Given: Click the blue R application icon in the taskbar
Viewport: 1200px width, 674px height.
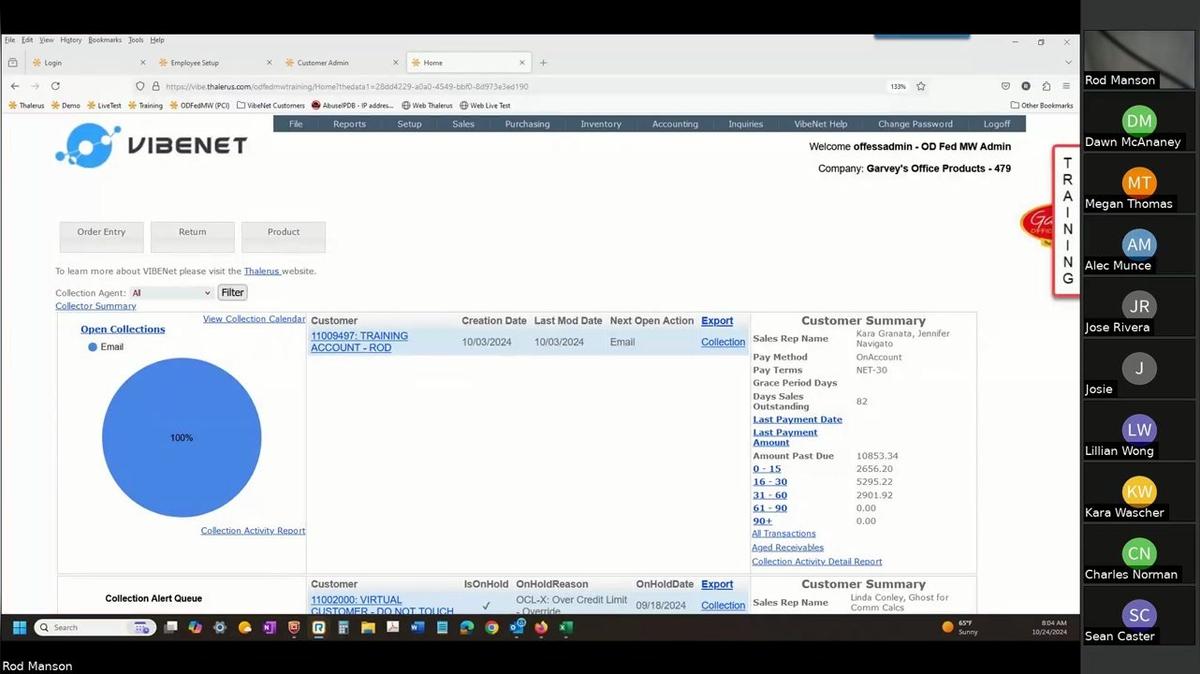Looking at the screenshot, I should [x=318, y=629].
